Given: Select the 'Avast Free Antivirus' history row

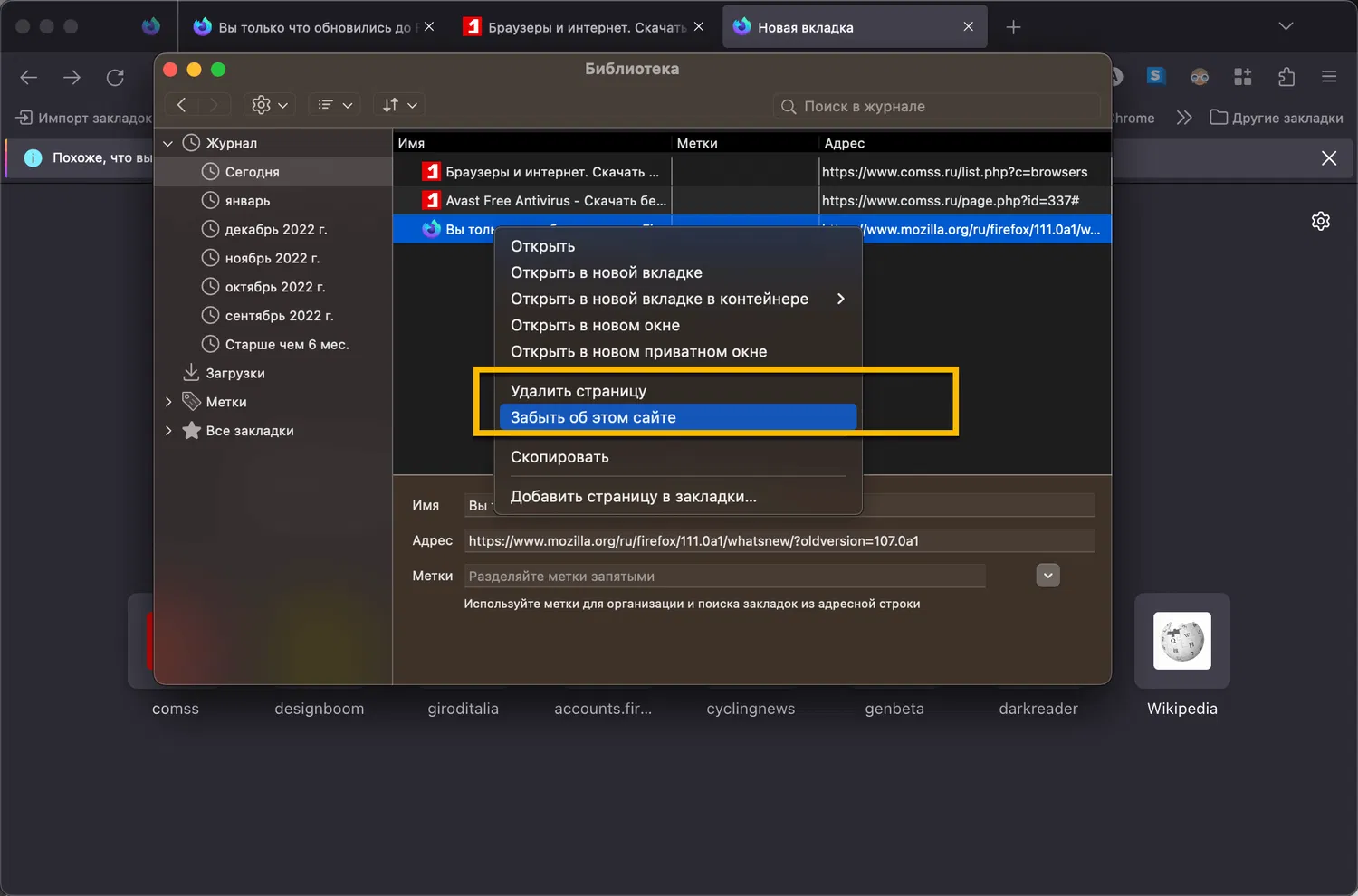Looking at the screenshot, I should [x=752, y=201].
